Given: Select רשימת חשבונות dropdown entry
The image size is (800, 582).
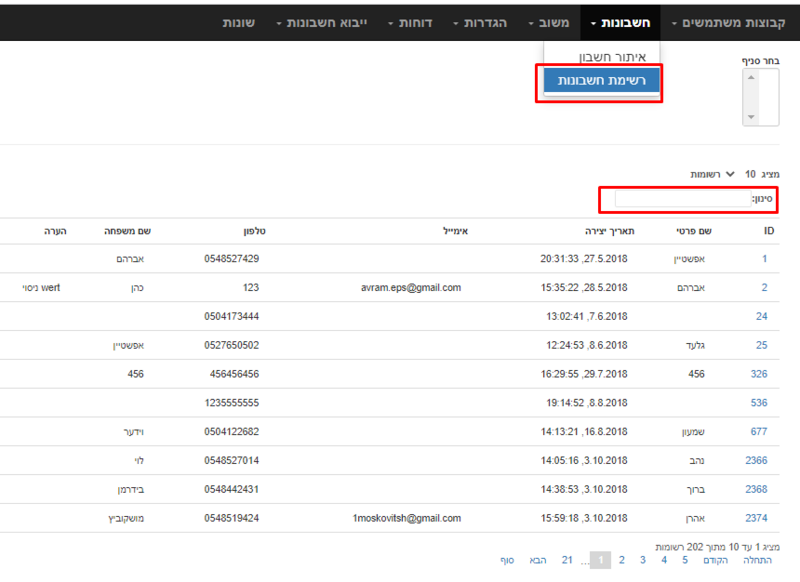Looking at the screenshot, I should 601,81.
